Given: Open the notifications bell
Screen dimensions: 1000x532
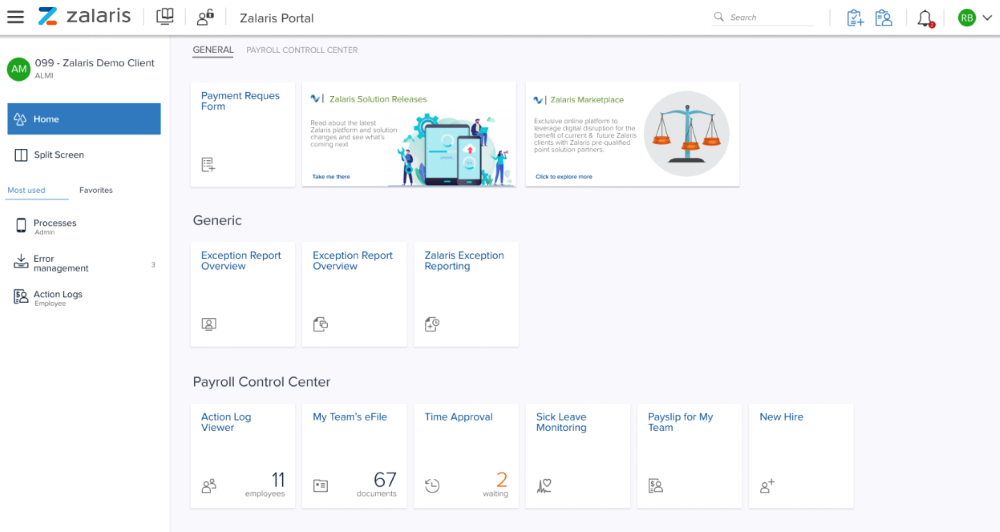Looking at the screenshot, I should 925,18.
